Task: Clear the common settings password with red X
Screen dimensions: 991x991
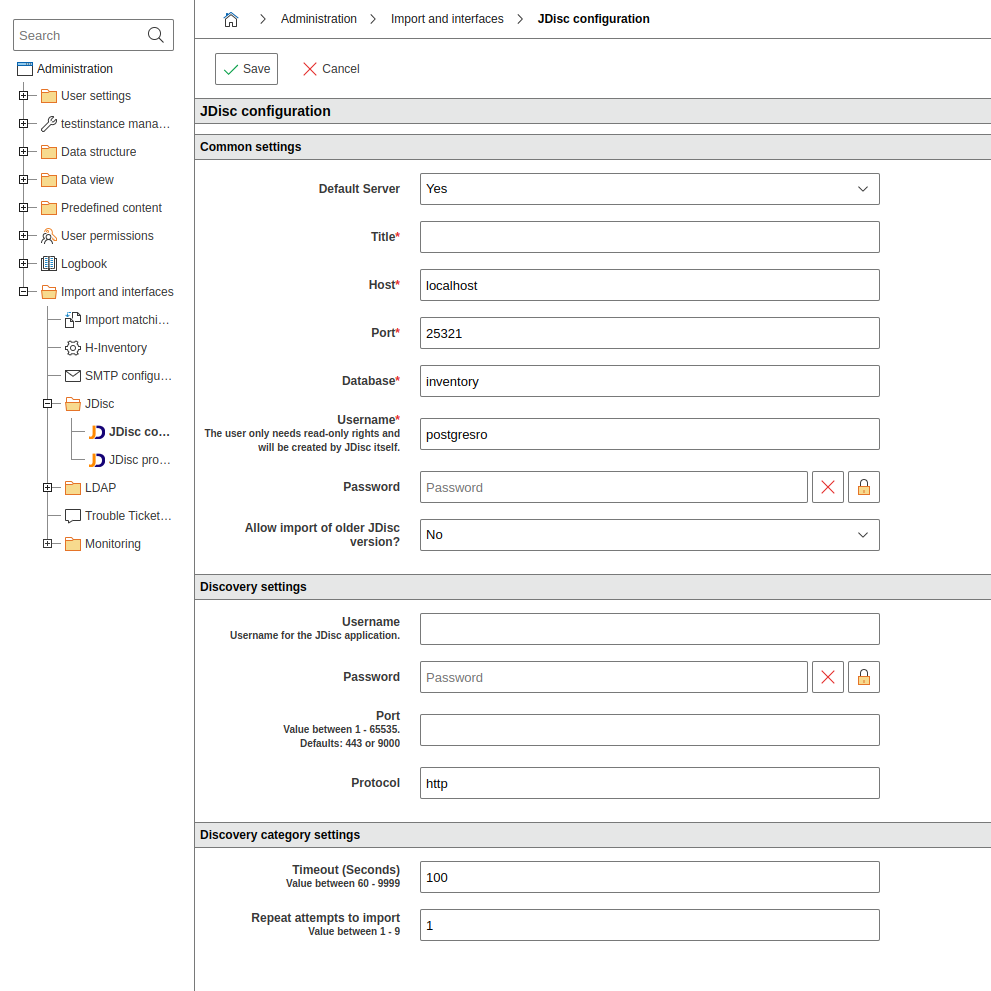Action: coord(827,487)
